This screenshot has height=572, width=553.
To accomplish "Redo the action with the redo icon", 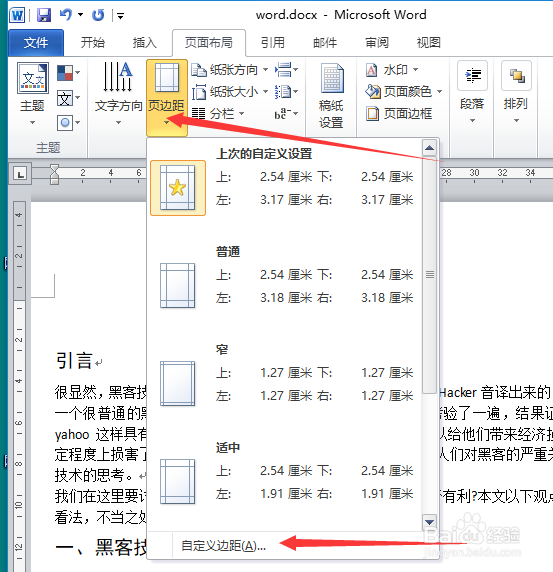I will tap(98, 15).
